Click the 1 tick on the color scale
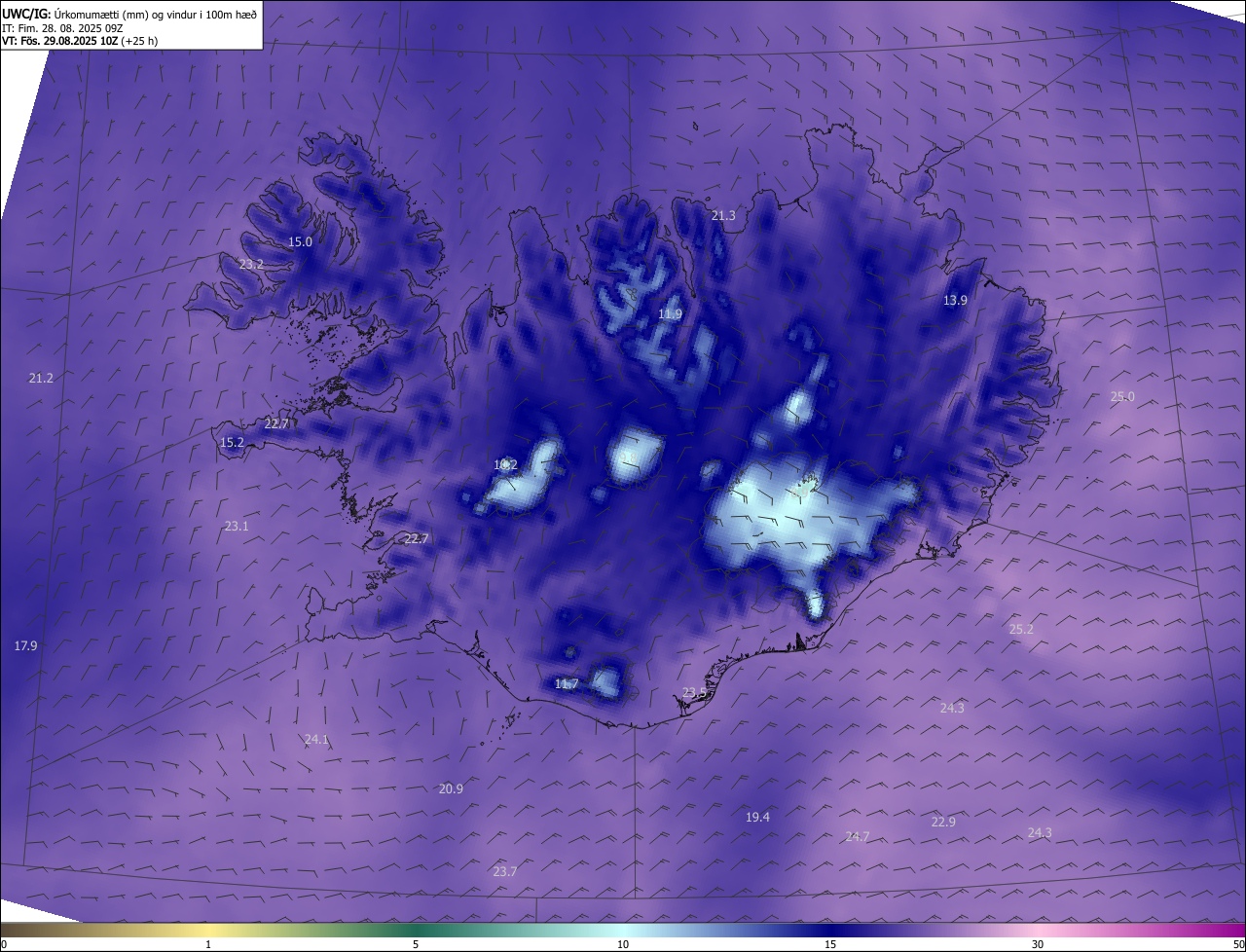Viewport: 1246px width, 952px height. point(208,944)
